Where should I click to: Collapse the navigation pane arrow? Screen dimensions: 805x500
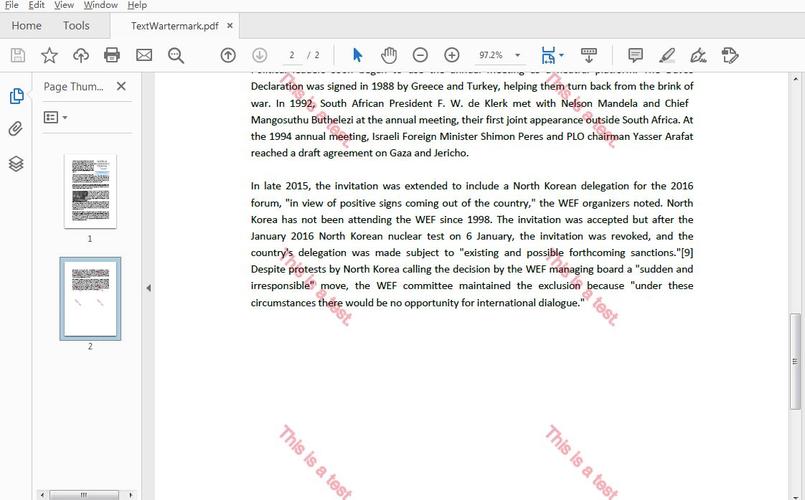pos(148,288)
